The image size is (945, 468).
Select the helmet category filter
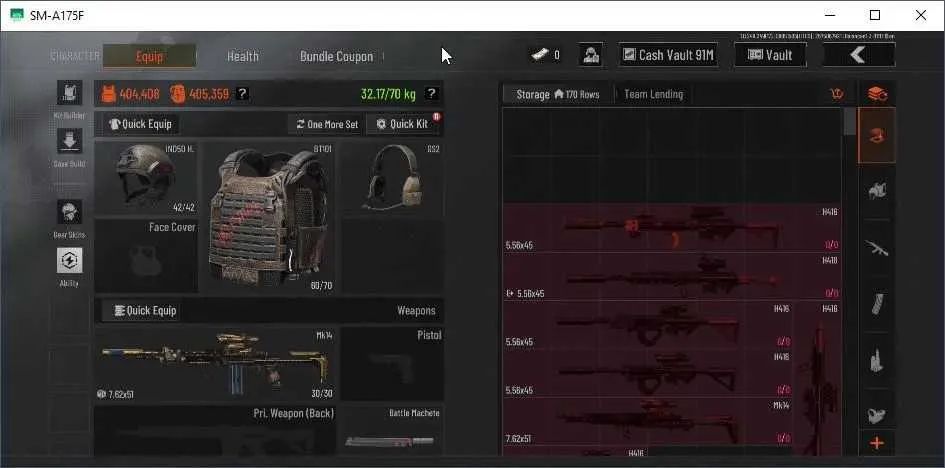click(877, 136)
